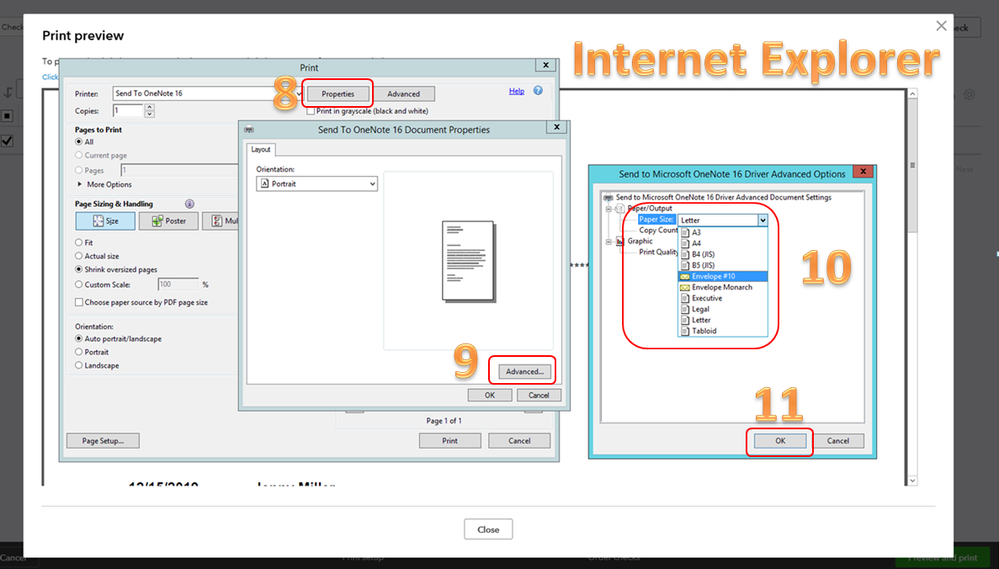The width and height of the screenshot is (999, 569).
Task: Click the Document Properties printer title icon
Action: 249,129
